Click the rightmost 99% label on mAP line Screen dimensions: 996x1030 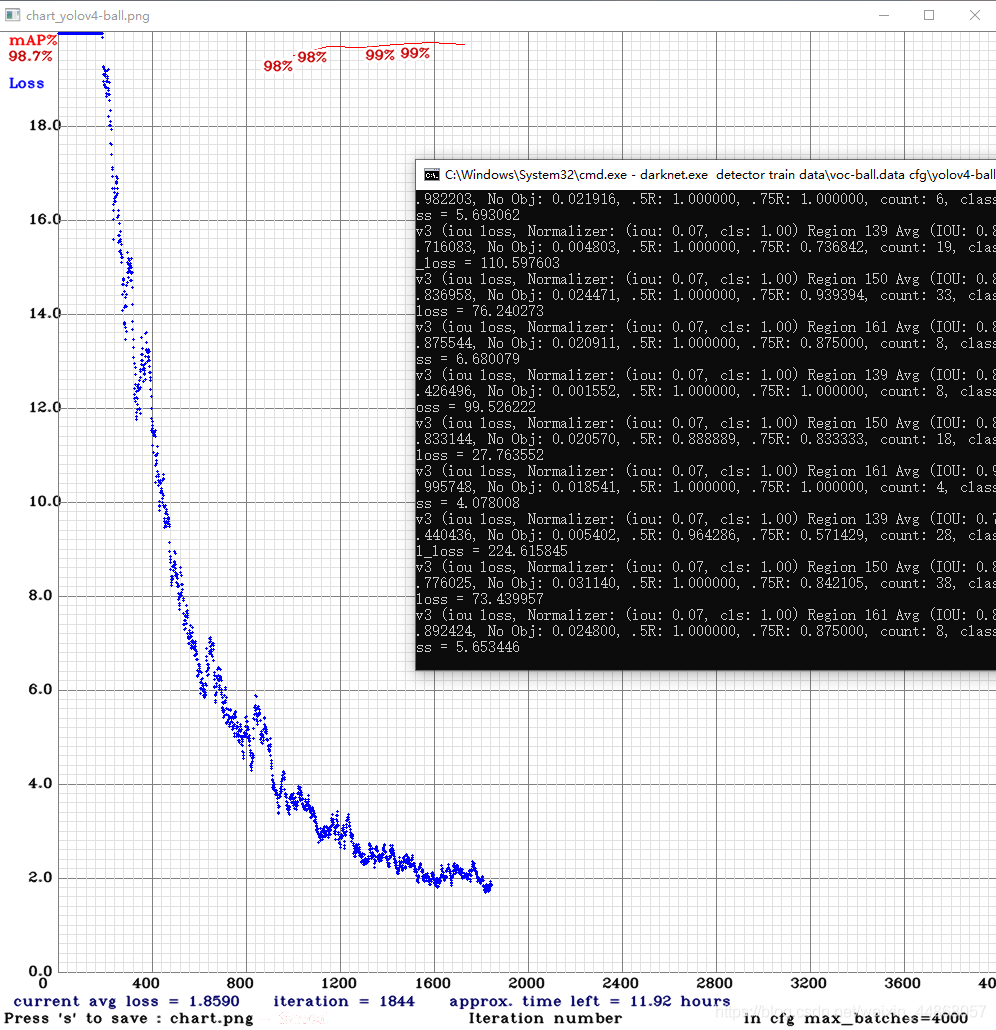point(415,54)
